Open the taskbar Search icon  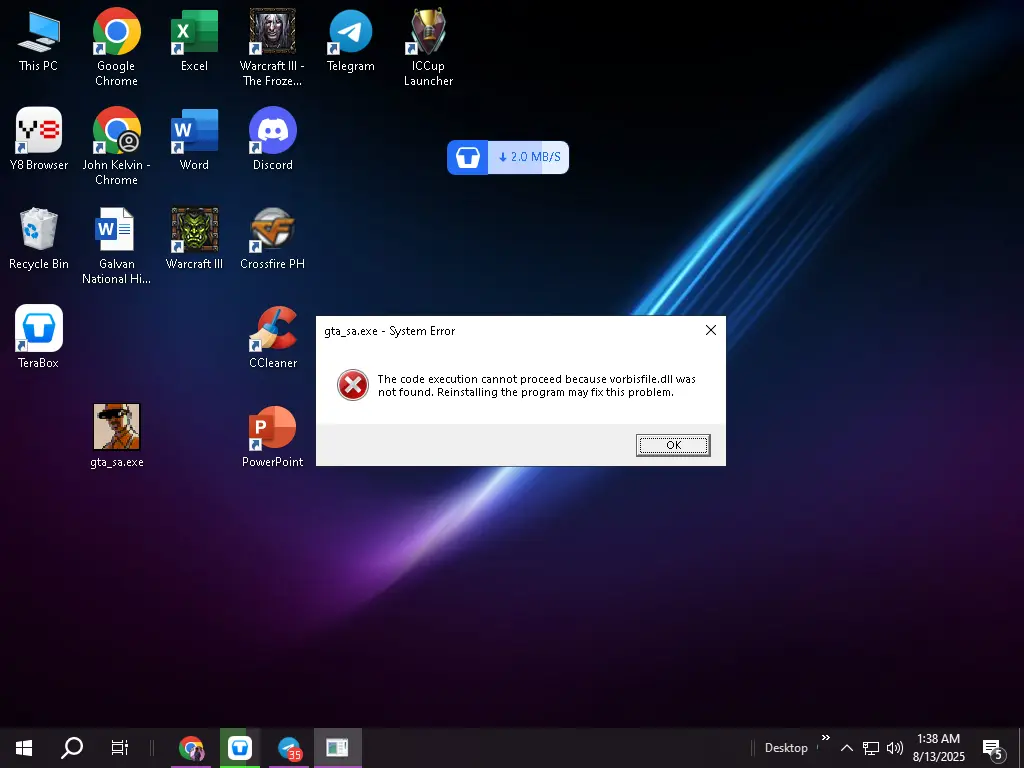(72, 748)
